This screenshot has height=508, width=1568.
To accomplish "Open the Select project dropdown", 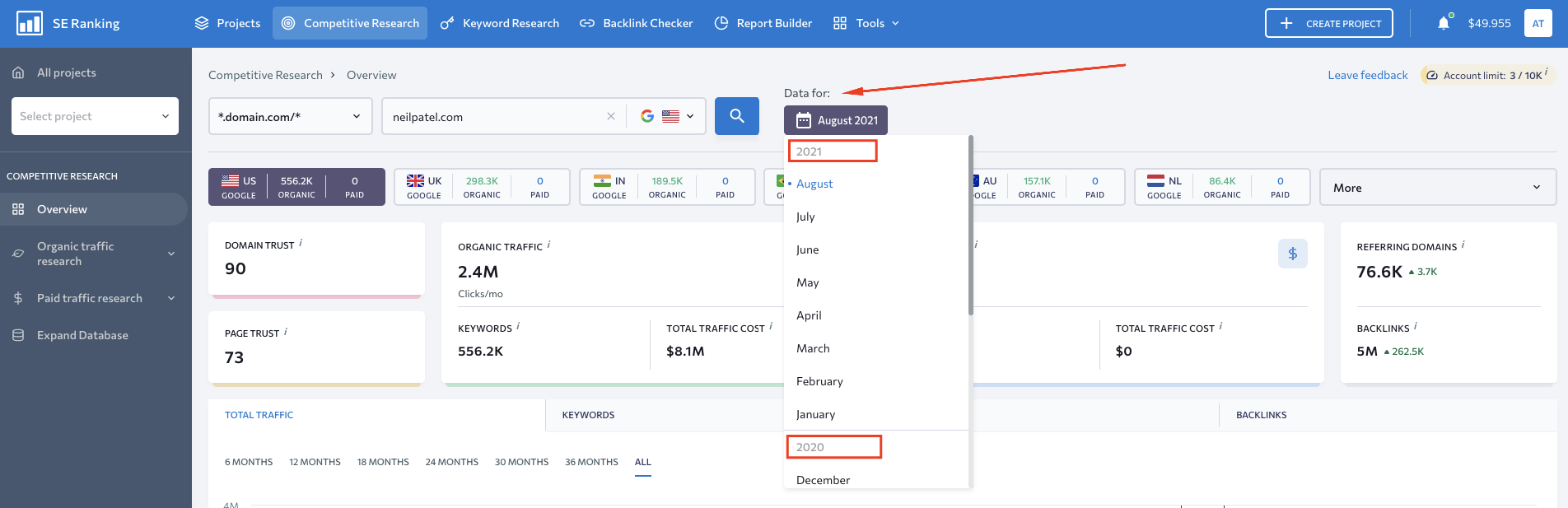I will tap(95, 116).
